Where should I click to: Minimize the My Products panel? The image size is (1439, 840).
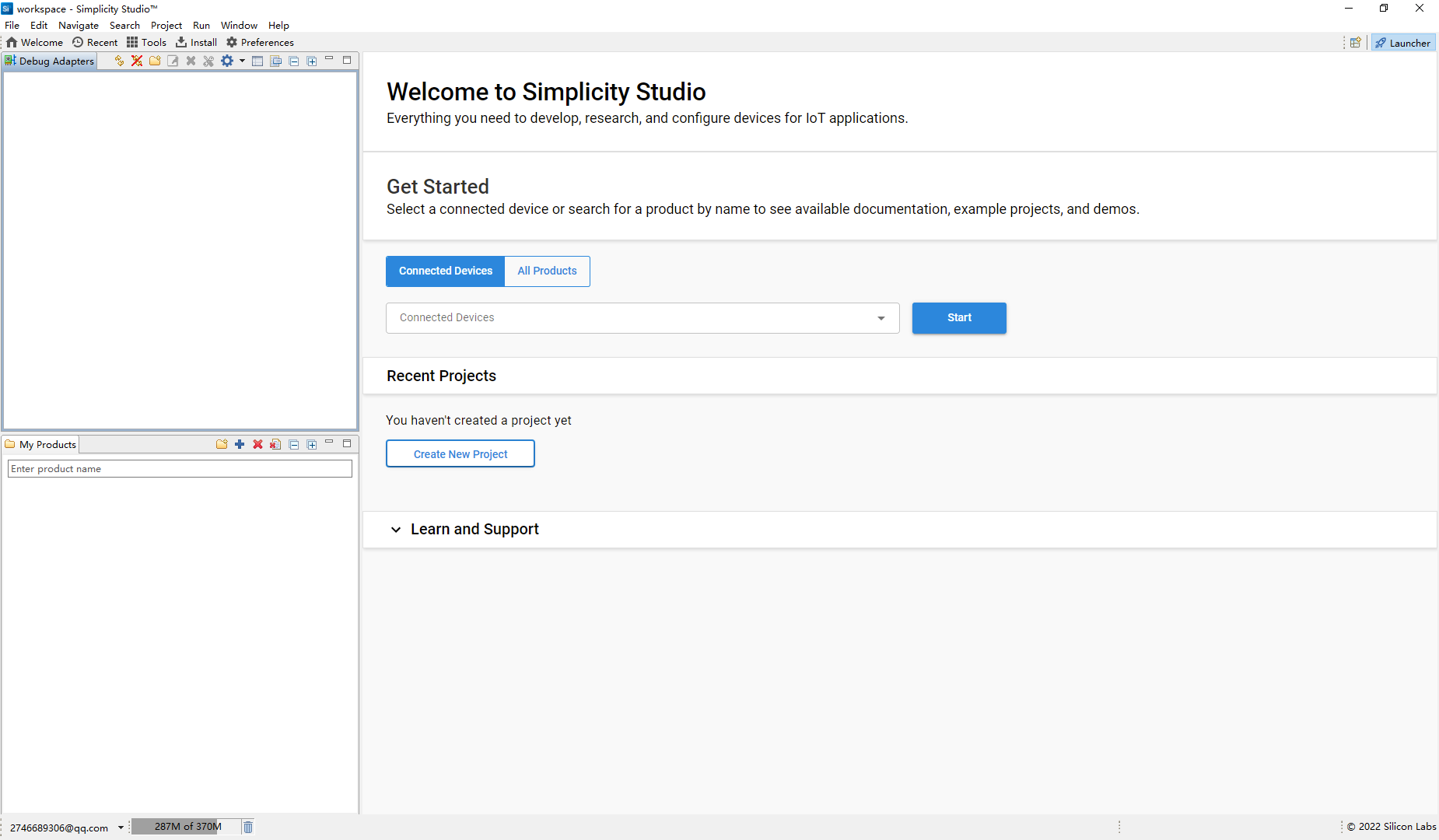(329, 443)
